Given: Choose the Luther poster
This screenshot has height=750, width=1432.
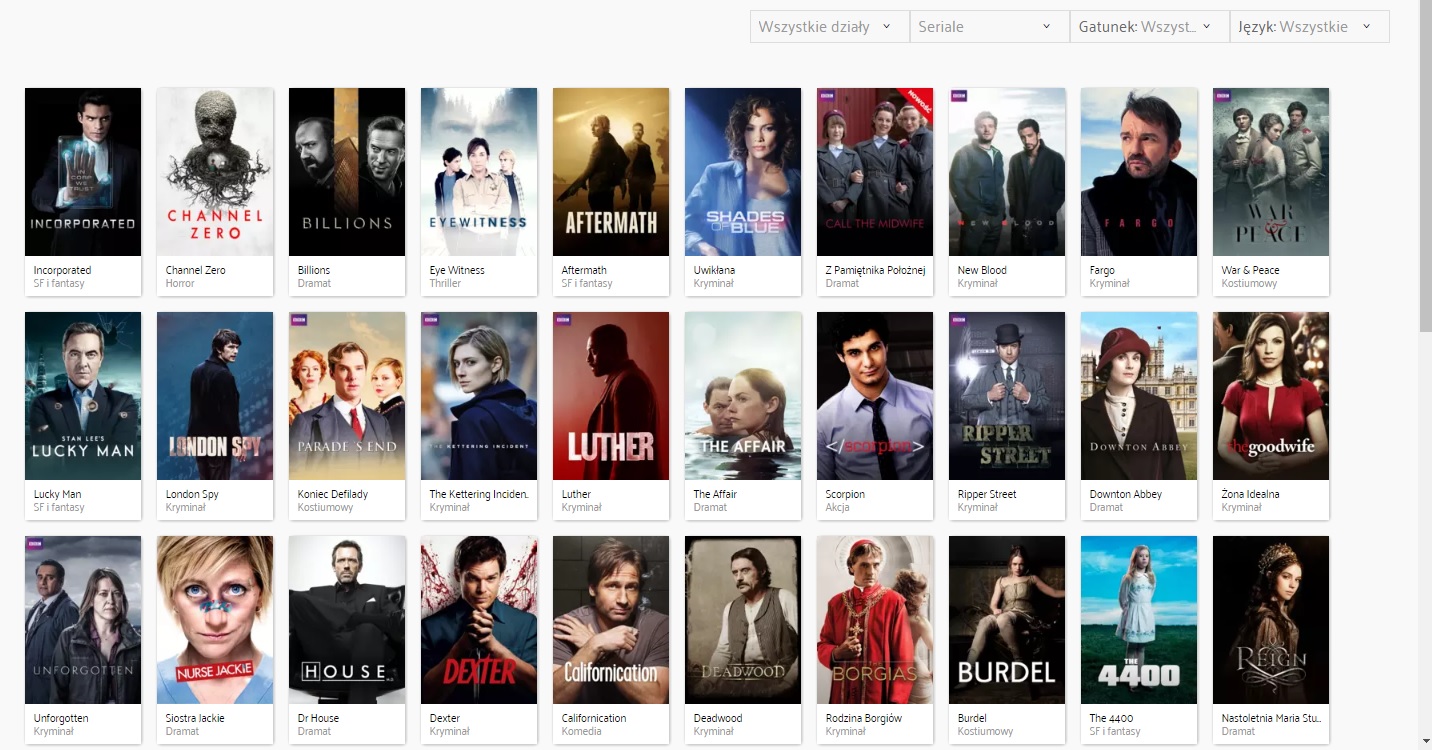Looking at the screenshot, I should (x=611, y=396).
